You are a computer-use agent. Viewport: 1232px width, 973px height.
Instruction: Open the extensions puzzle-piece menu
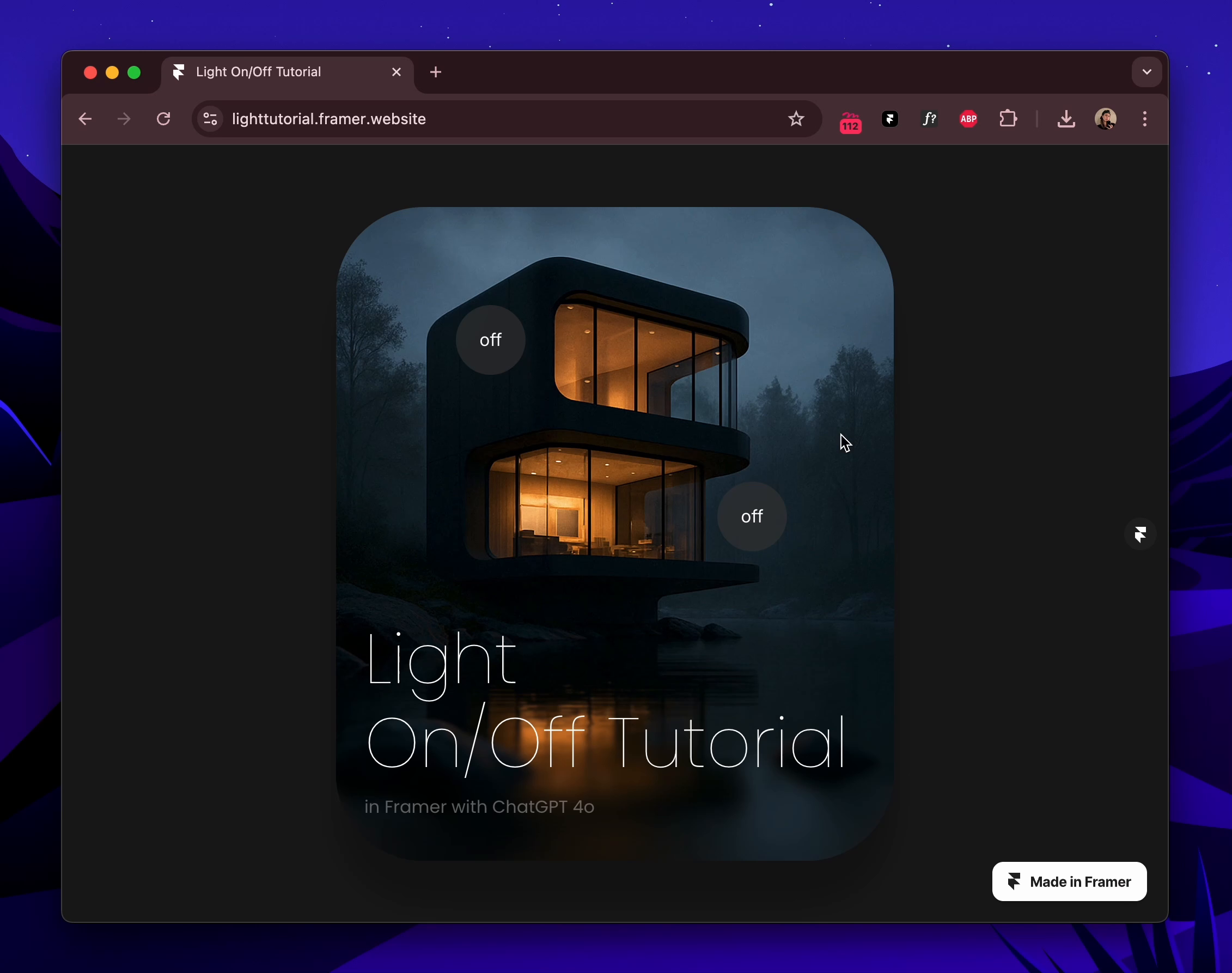(x=1009, y=118)
